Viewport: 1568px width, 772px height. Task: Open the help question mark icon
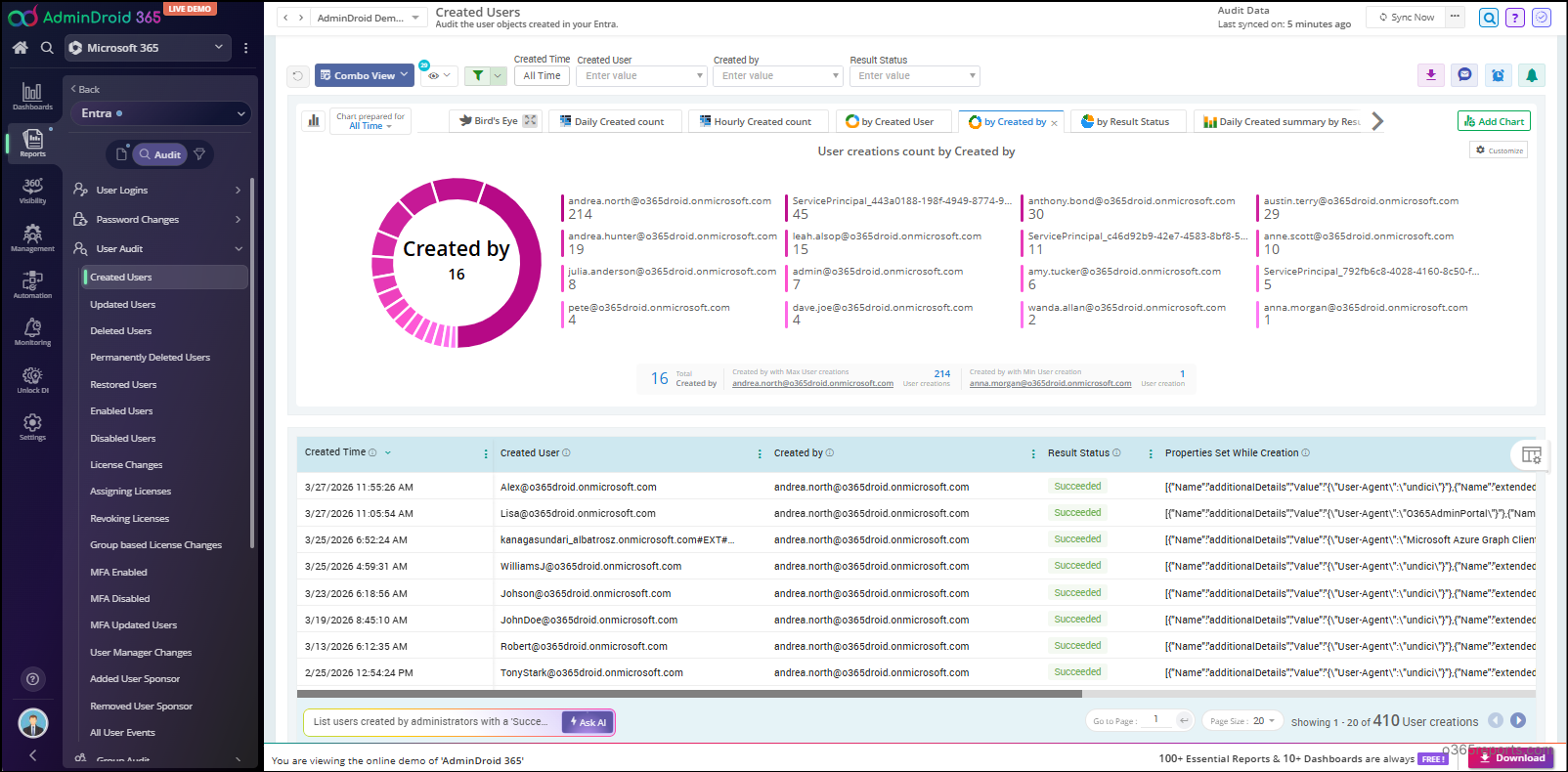pos(1515,18)
